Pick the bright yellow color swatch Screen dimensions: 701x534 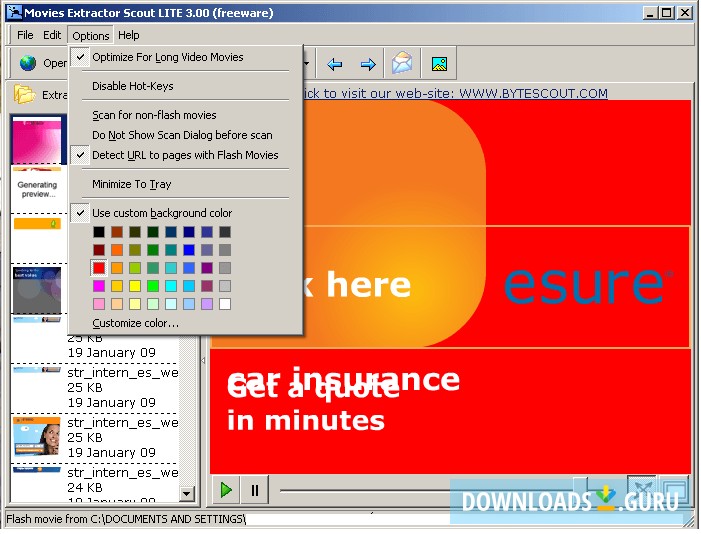(135, 286)
